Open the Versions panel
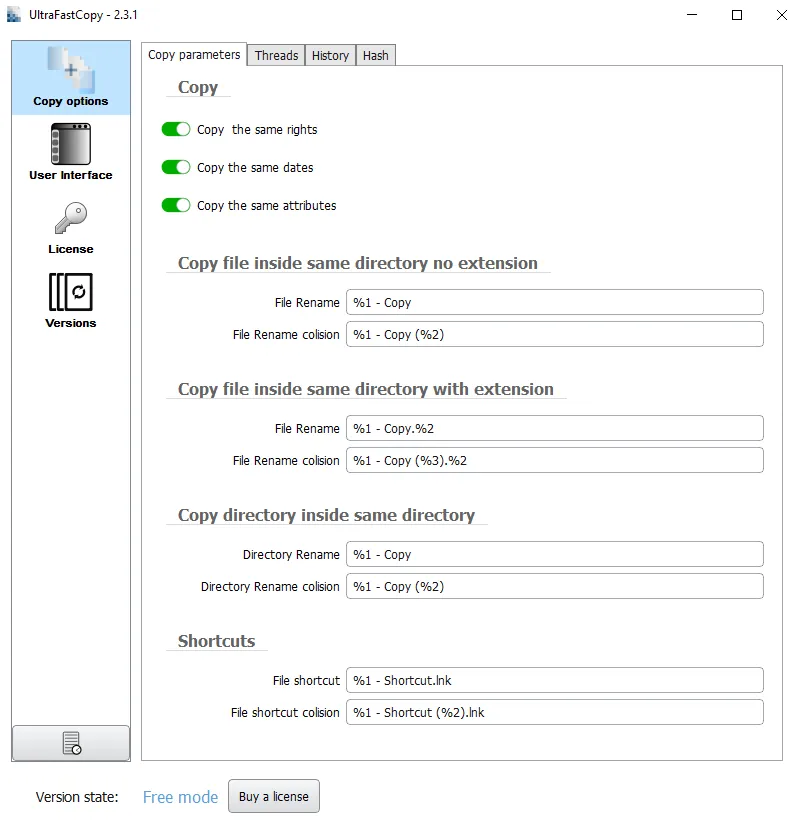This screenshot has width=804, height=835. pos(70,300)
